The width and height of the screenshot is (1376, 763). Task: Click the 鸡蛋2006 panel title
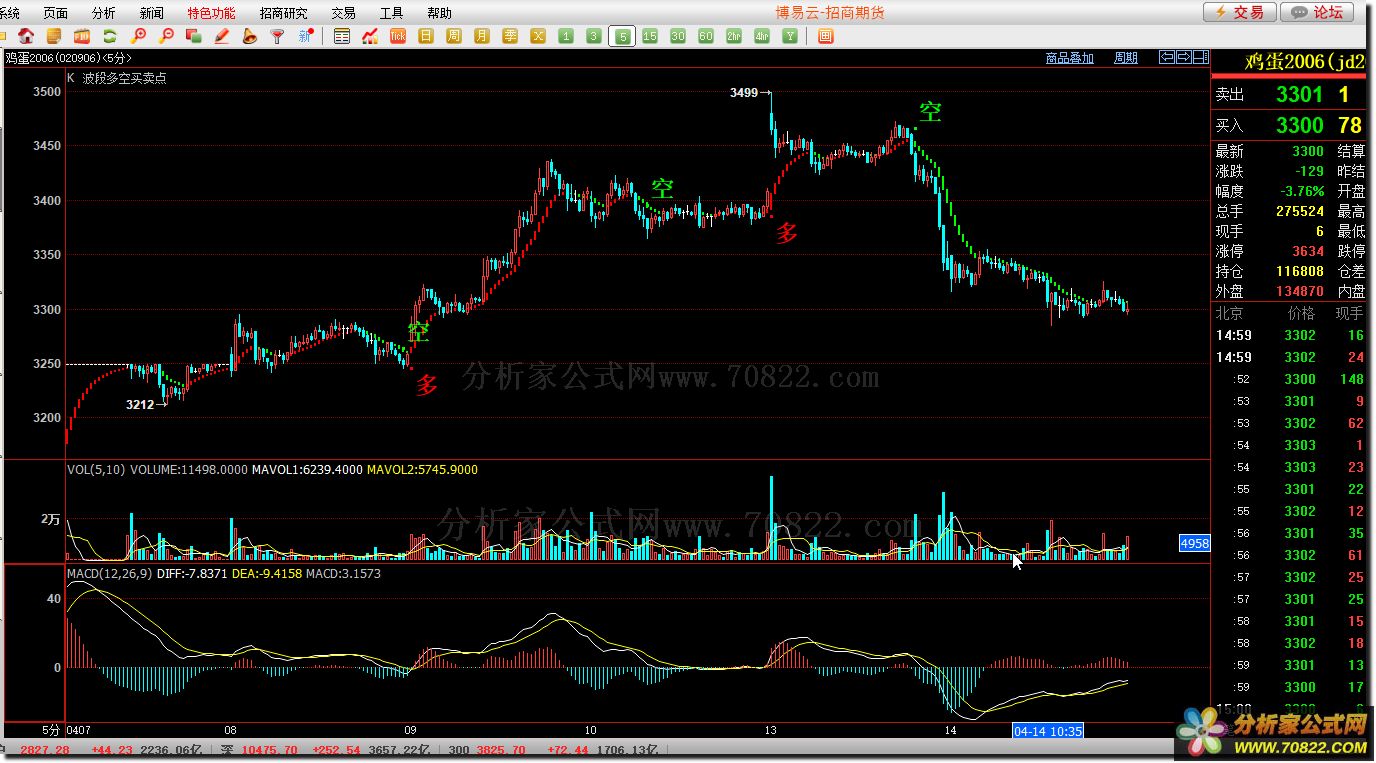[1305, 62]
